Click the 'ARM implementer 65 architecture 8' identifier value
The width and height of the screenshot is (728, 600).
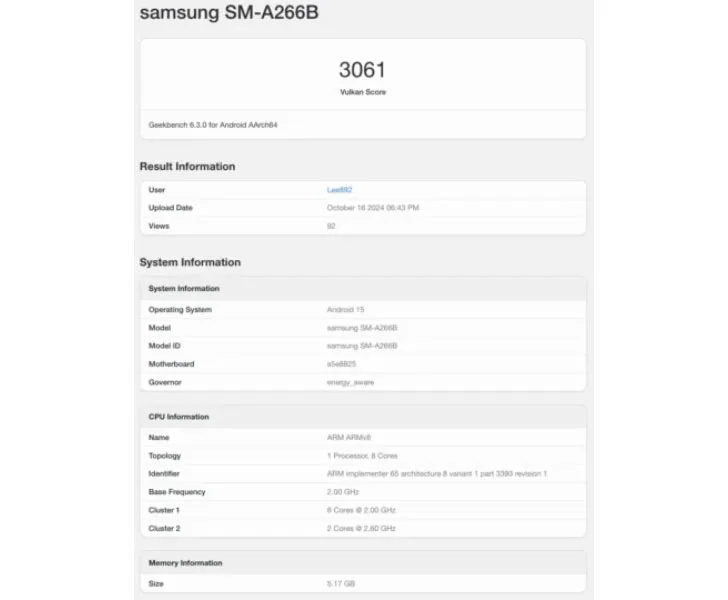click(437, 474)
